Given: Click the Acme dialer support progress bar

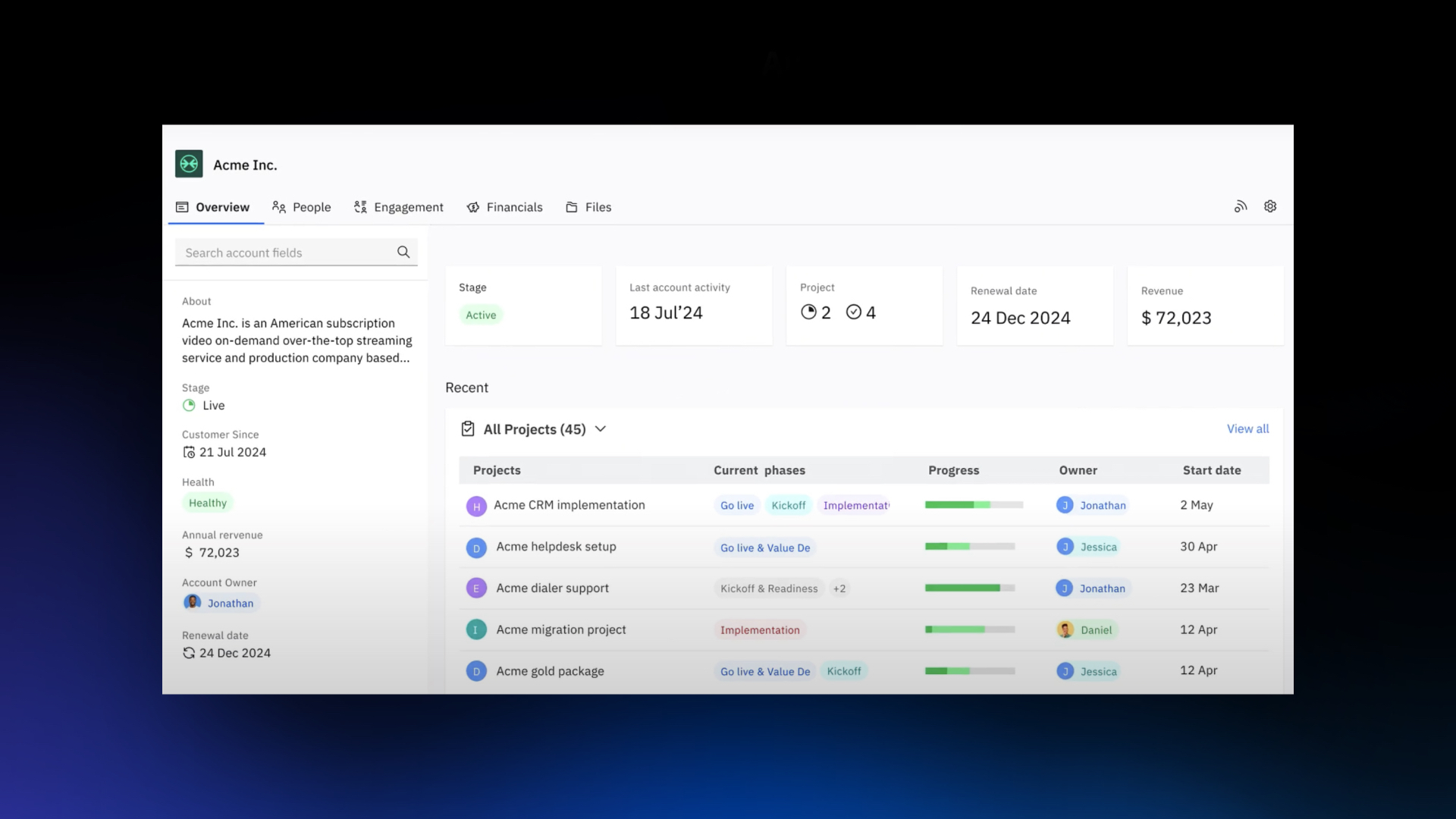Looking at the screenshot, I should 970,588.
